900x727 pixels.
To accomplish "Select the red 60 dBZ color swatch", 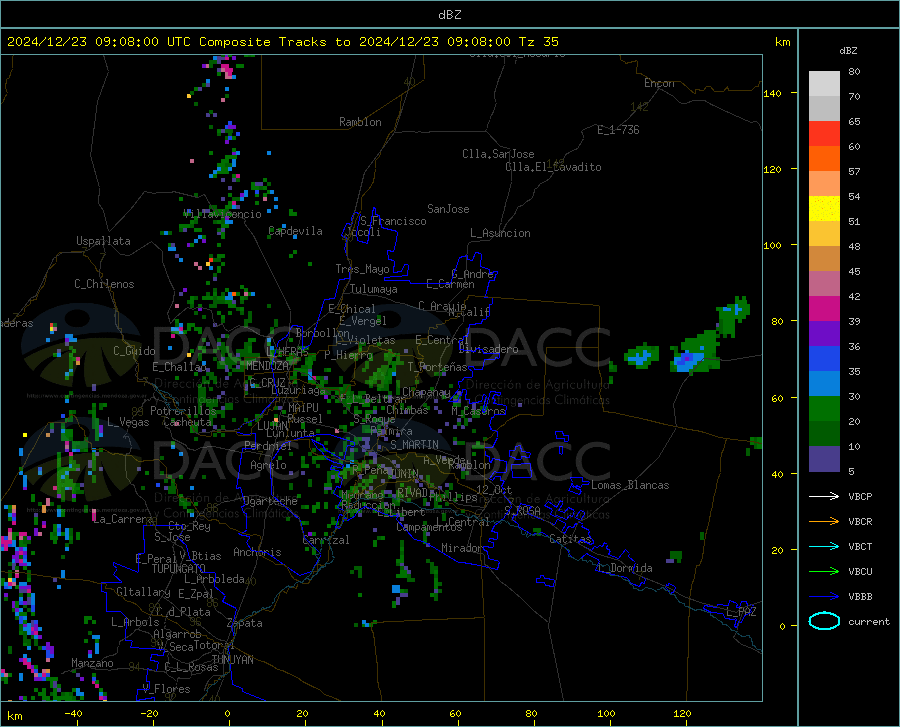I will pos(824,134).
